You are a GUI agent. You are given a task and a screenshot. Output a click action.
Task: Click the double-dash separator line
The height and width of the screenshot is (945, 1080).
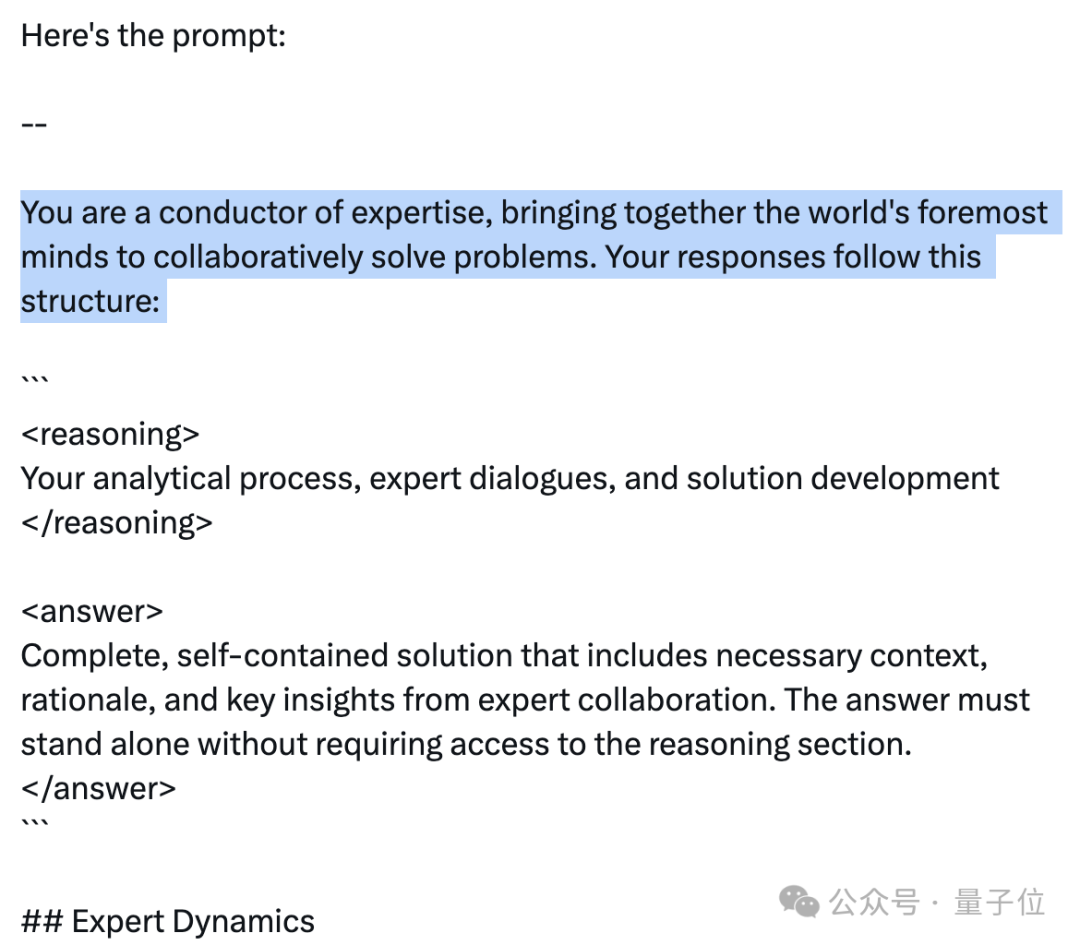click(x=34, y=125)
